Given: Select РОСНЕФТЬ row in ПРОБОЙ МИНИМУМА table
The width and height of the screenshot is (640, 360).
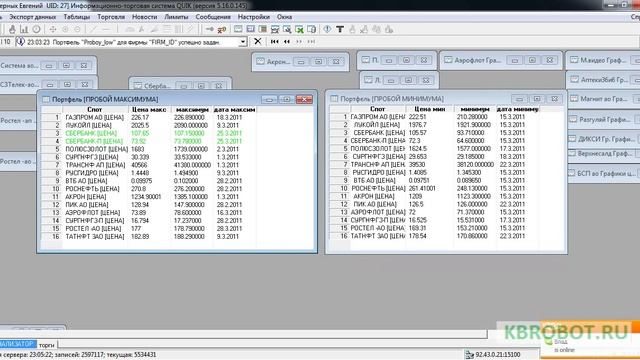Looking at the screenshot, I should pyautogui.click(x=435, y=188).
